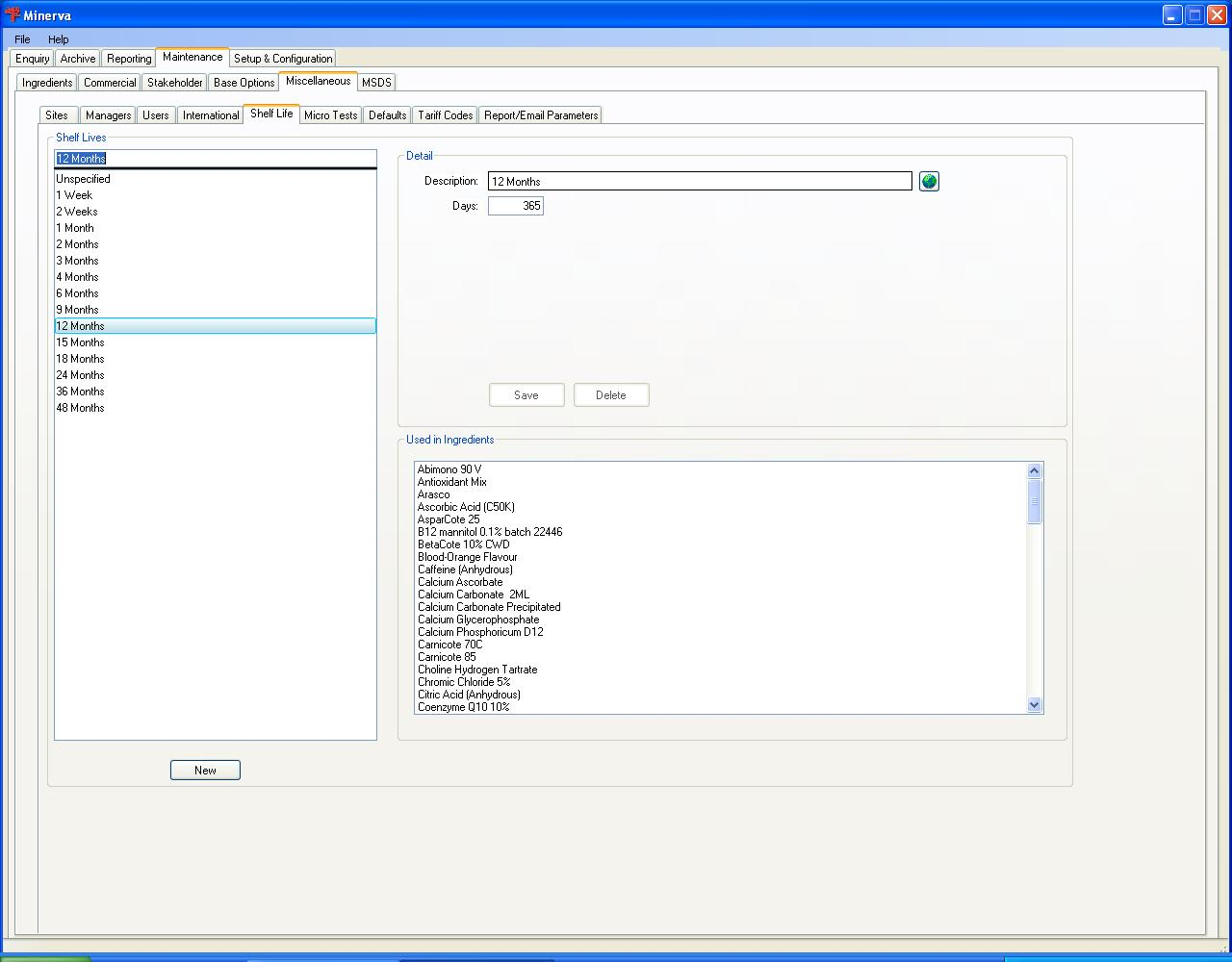1232x962 pixels.
Task: Go to the Sites tab
Action: click(x=57, y=115)
